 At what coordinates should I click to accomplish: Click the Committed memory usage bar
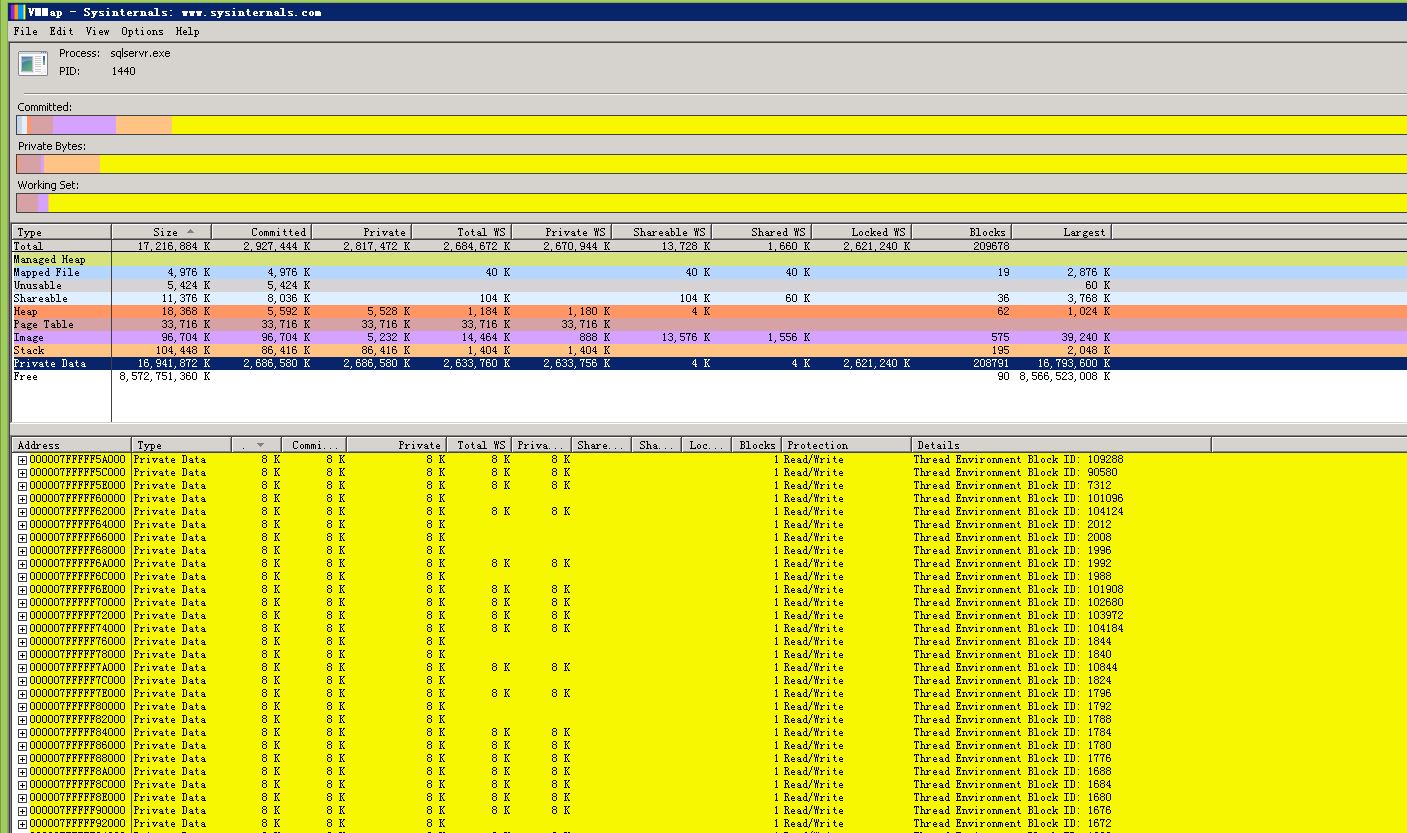click(711, 125)
